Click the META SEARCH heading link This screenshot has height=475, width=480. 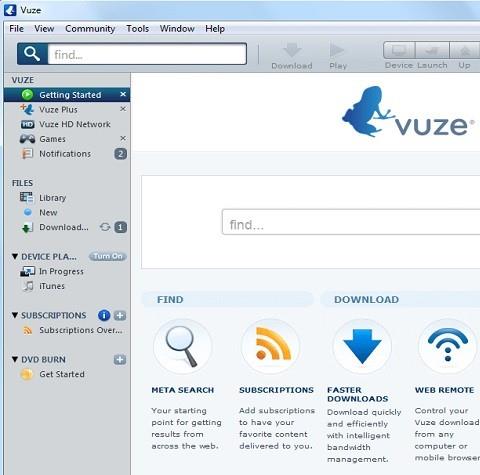pyautogui.click(x=183, y=390)
